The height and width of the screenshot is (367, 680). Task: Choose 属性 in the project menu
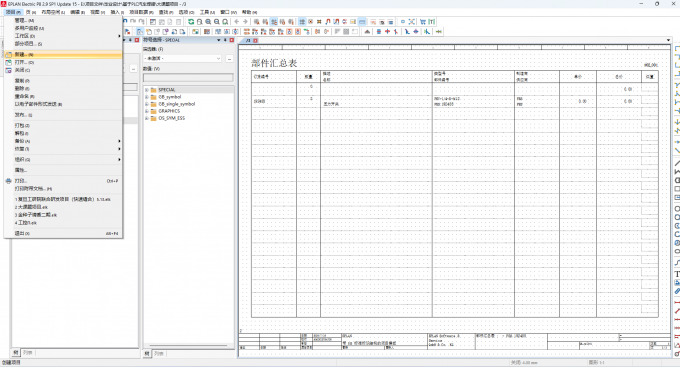tap(63, 170)
